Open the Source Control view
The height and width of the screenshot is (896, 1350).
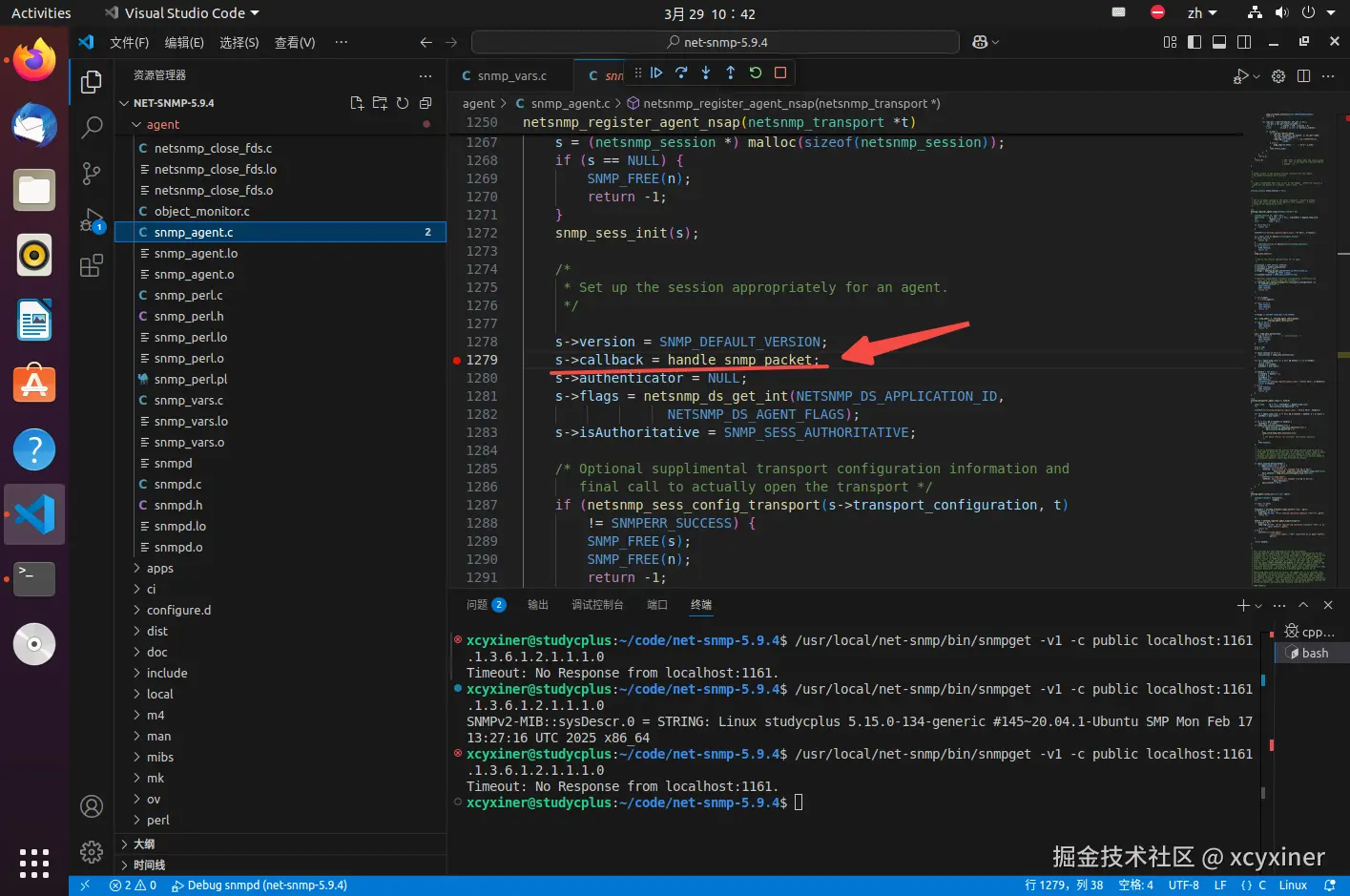click(92, 173)
